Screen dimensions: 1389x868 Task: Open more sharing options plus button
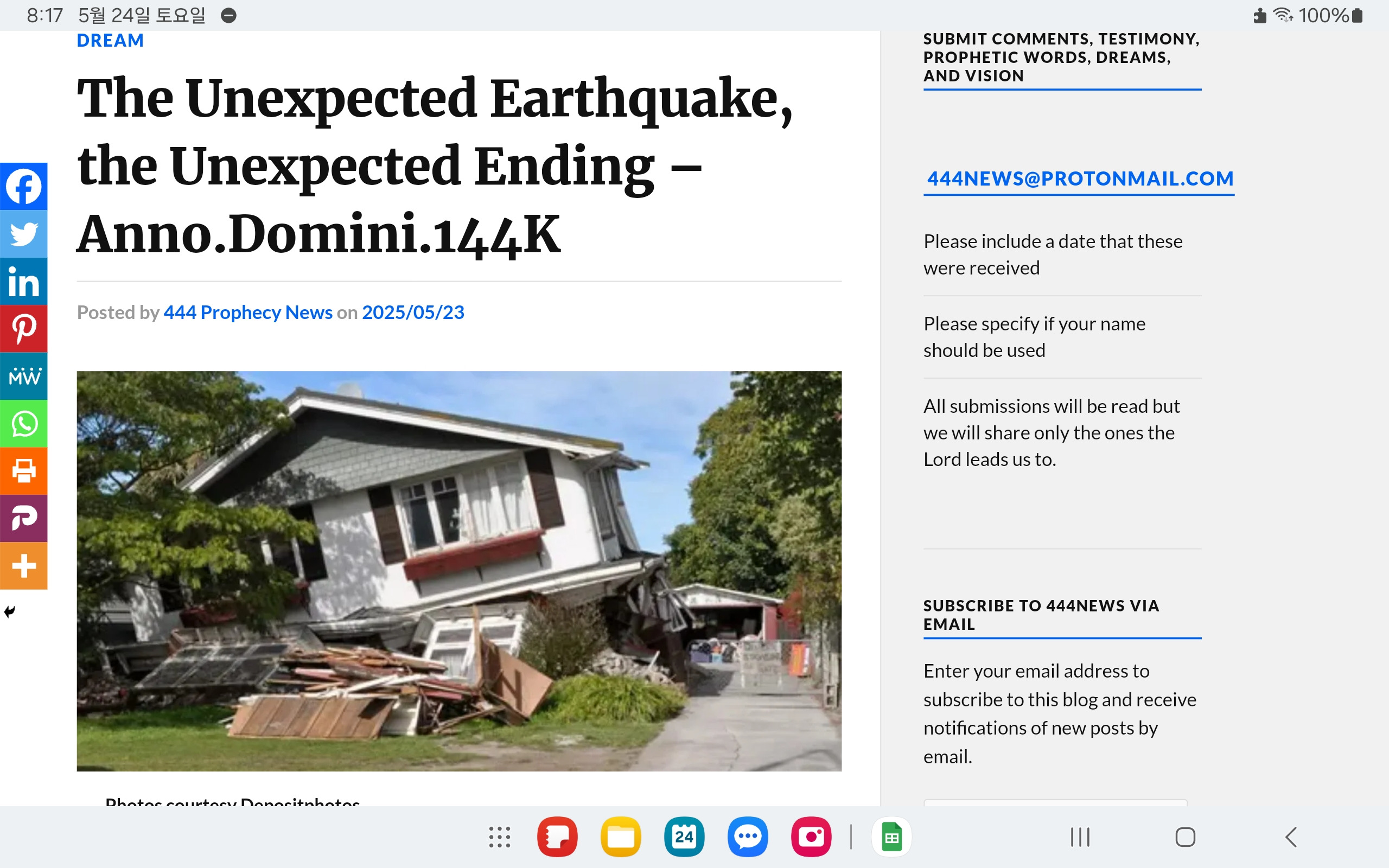23,566
